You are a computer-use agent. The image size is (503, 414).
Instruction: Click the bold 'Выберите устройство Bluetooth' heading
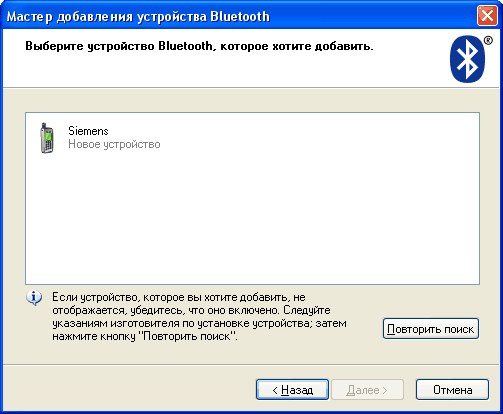coord(119,46)
